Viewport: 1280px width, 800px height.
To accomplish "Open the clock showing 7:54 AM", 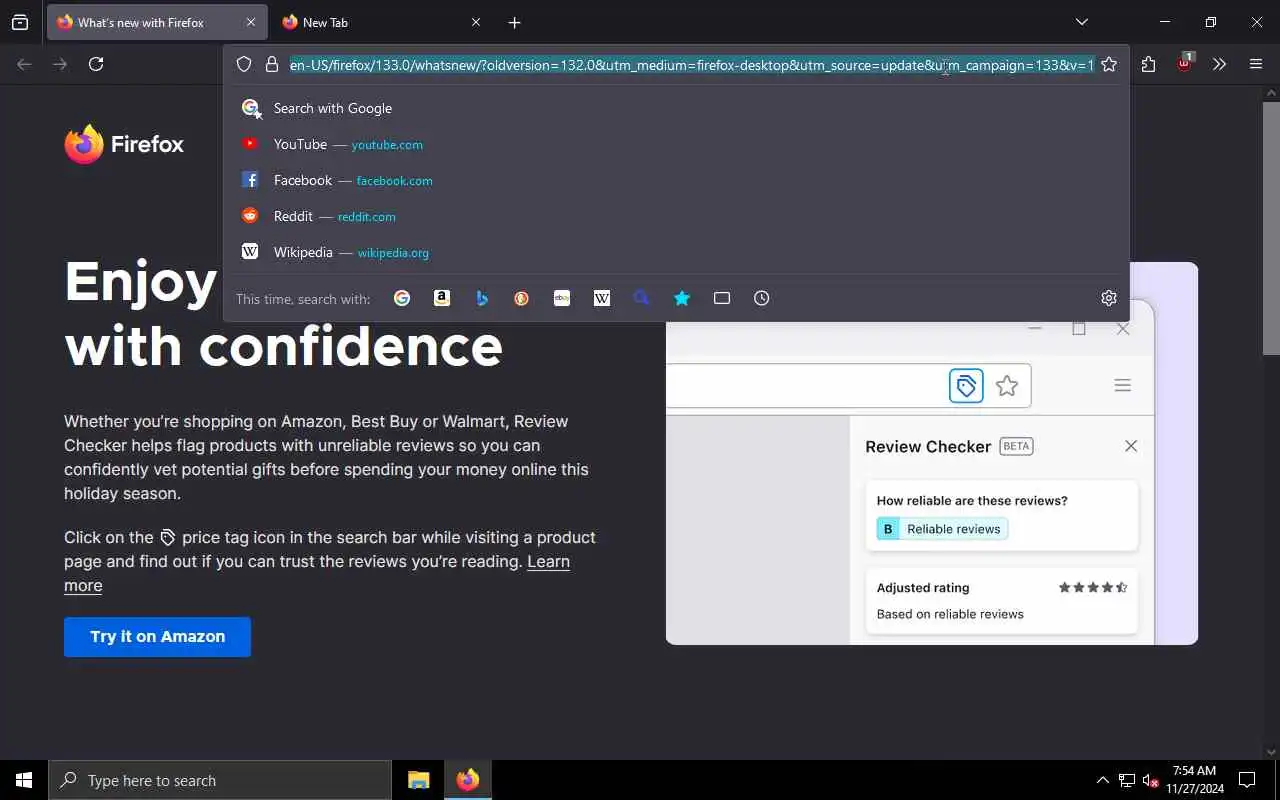I will [x=1195, y=780].
